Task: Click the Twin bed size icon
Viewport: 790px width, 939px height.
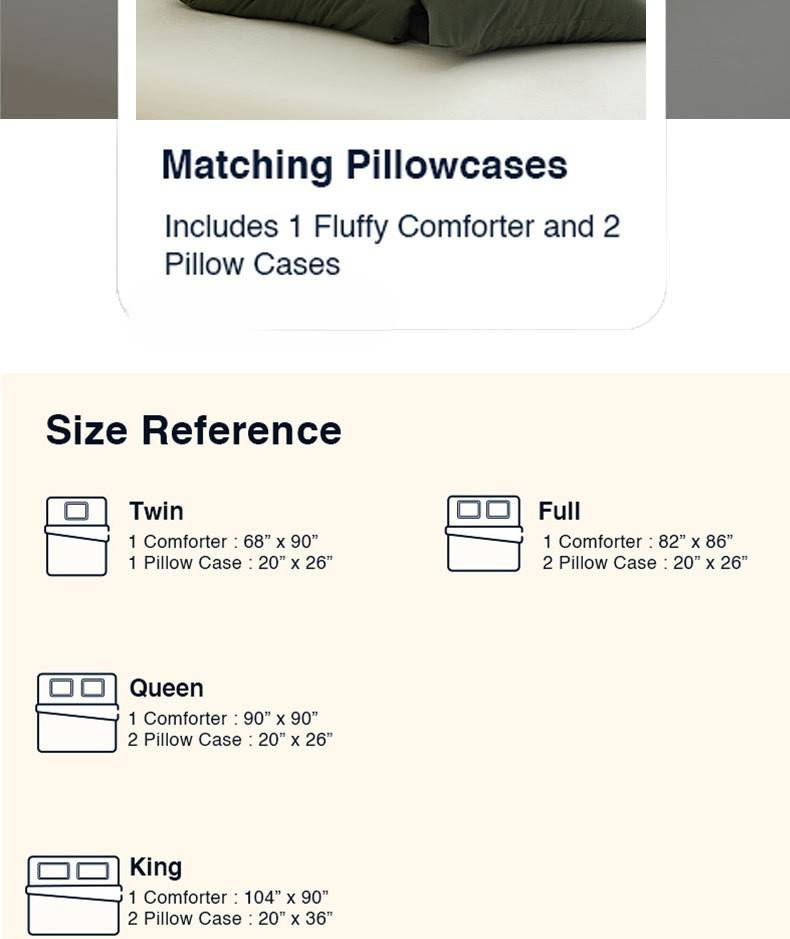Action: [77, 536]
